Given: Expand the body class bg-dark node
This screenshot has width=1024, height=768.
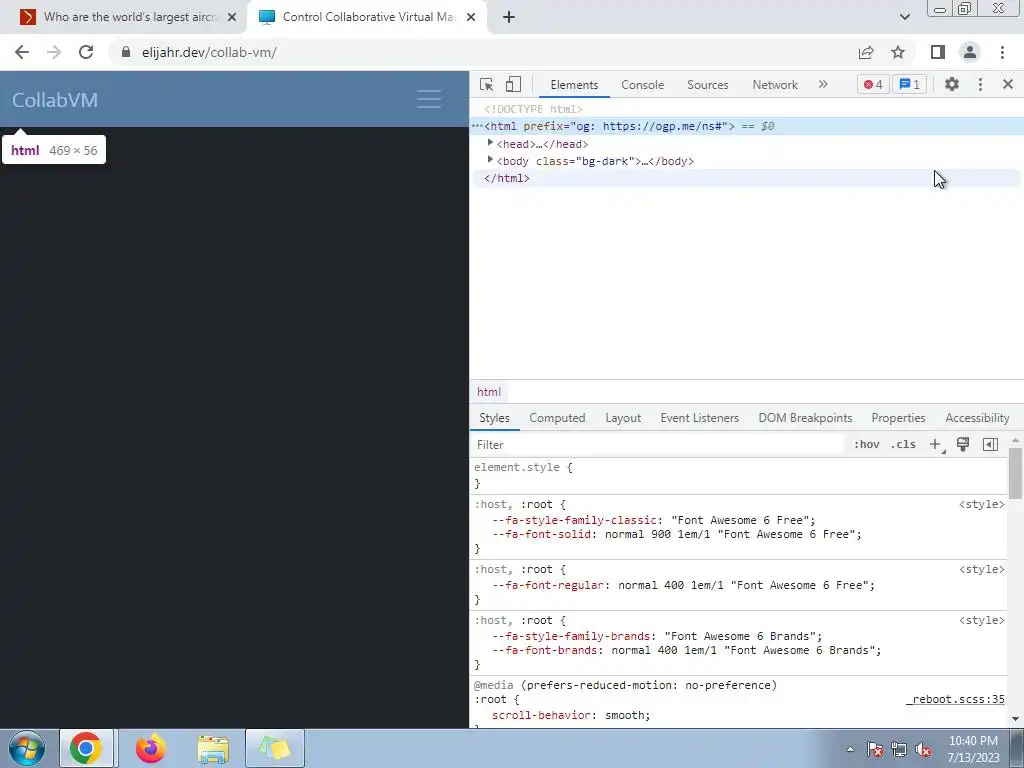Looking at the screenshot, I should [490, 160].
